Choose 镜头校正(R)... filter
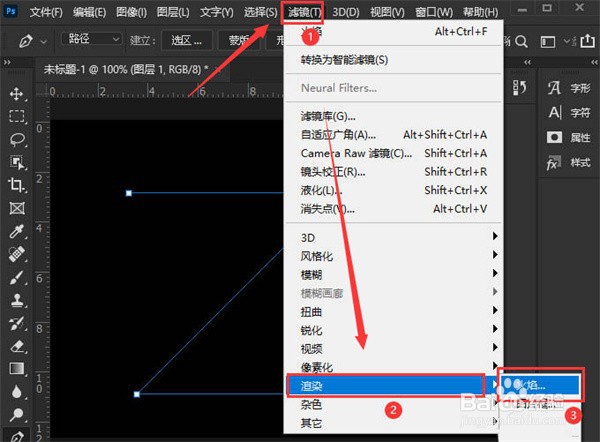Viewport: 600px width, 442px height. click(x=393, y=171)
